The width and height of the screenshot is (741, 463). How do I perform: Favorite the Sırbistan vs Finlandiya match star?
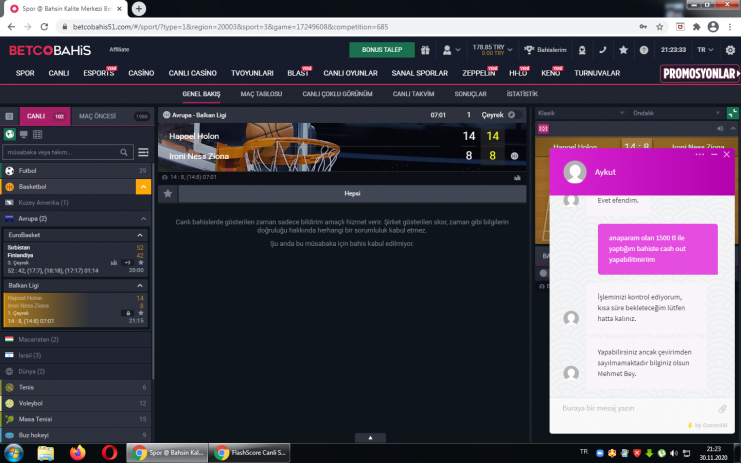141,263
